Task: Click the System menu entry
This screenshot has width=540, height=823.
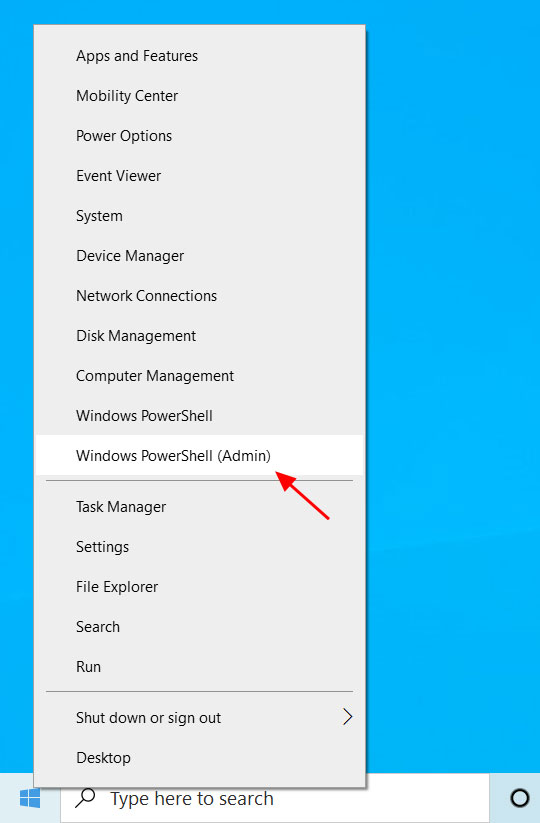Action: [199, 216]
